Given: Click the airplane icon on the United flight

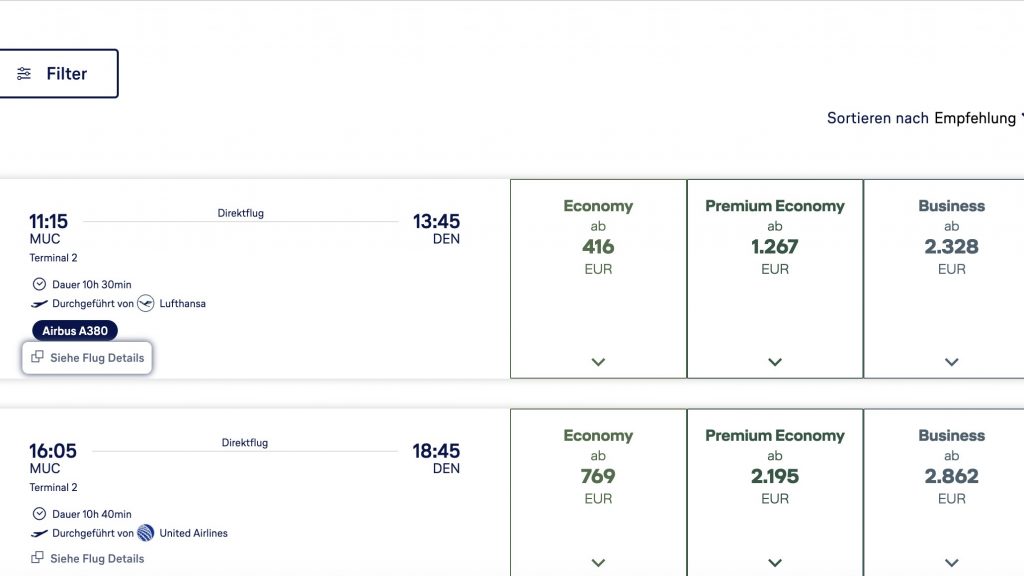Looking at the screenshot, I should tap(39, 533).
